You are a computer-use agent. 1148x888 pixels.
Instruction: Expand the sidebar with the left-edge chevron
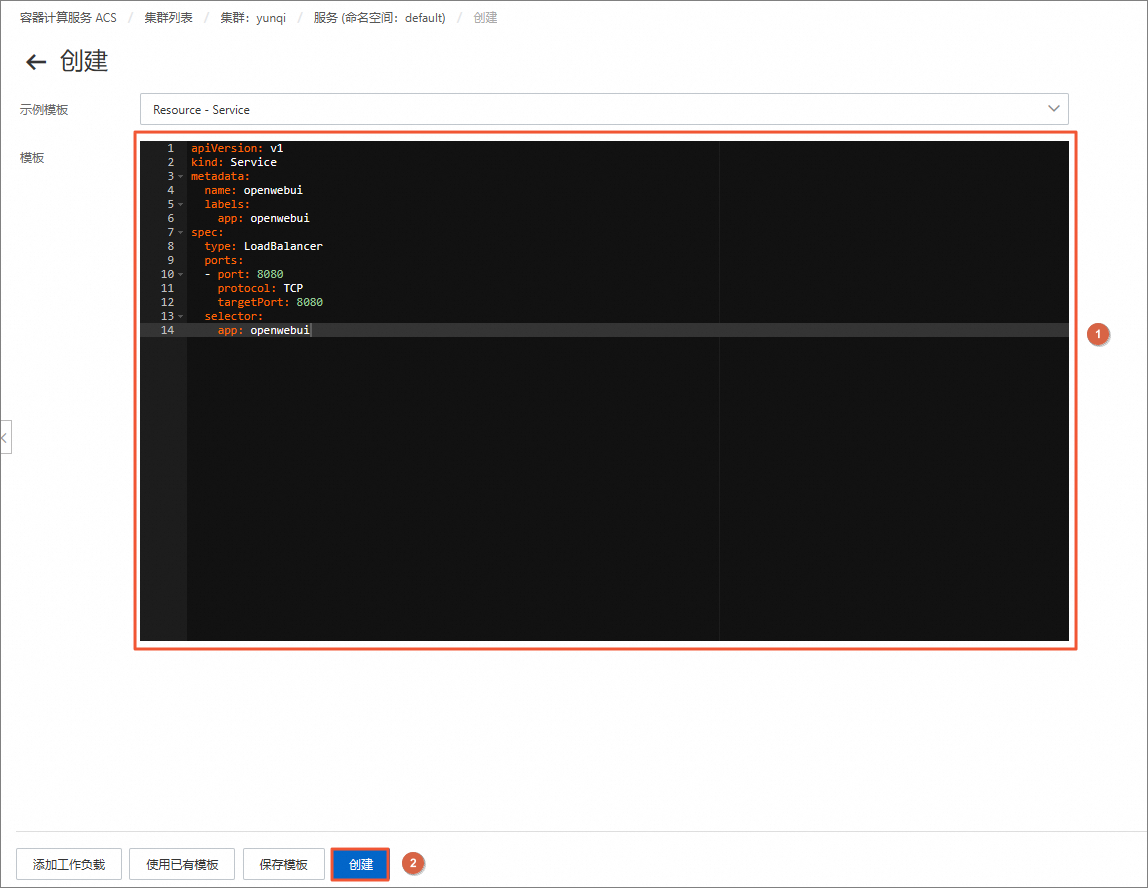tap(5, 437)
